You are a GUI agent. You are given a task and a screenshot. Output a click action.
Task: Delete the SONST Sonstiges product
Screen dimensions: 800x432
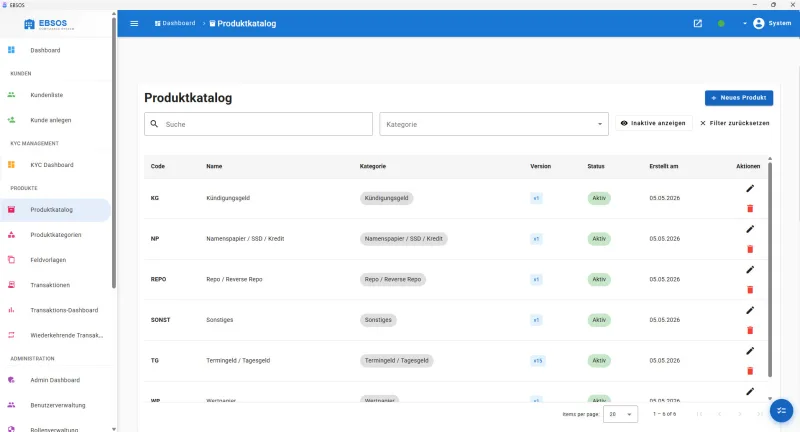(750, 330)
